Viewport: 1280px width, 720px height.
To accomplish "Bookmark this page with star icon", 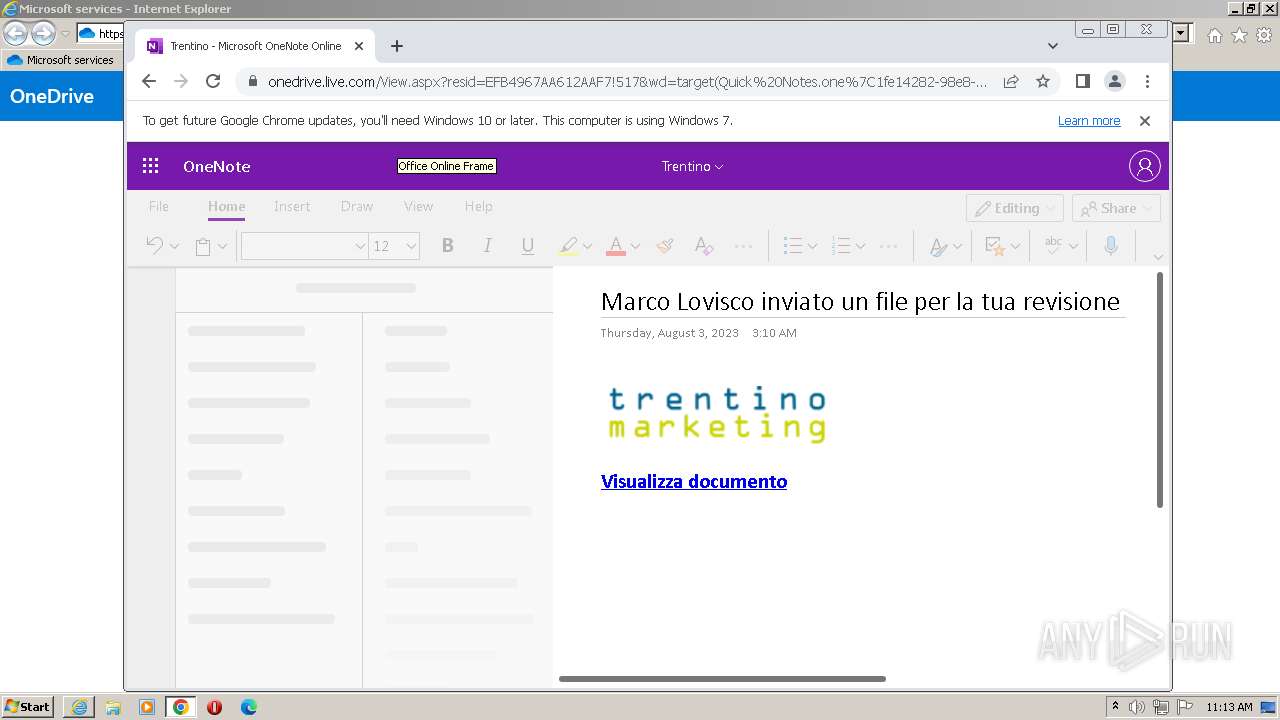I will (x=1043, y=81).
